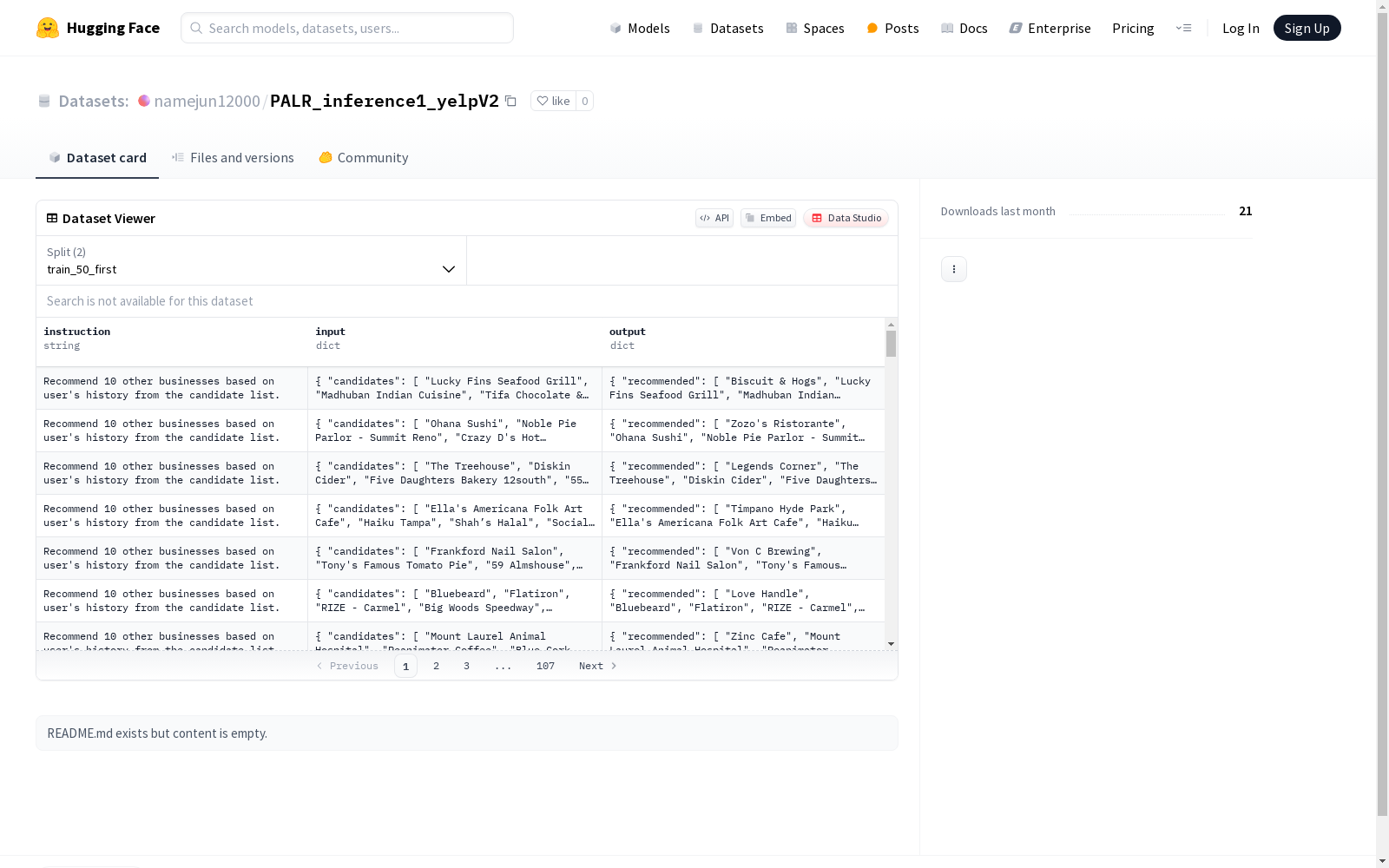Focus the search models, datasets, users field
Screen dimensions: 1389x868
(x=347, y=28)
